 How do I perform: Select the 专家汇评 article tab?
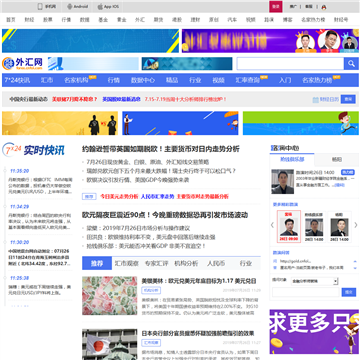(156, 263)
